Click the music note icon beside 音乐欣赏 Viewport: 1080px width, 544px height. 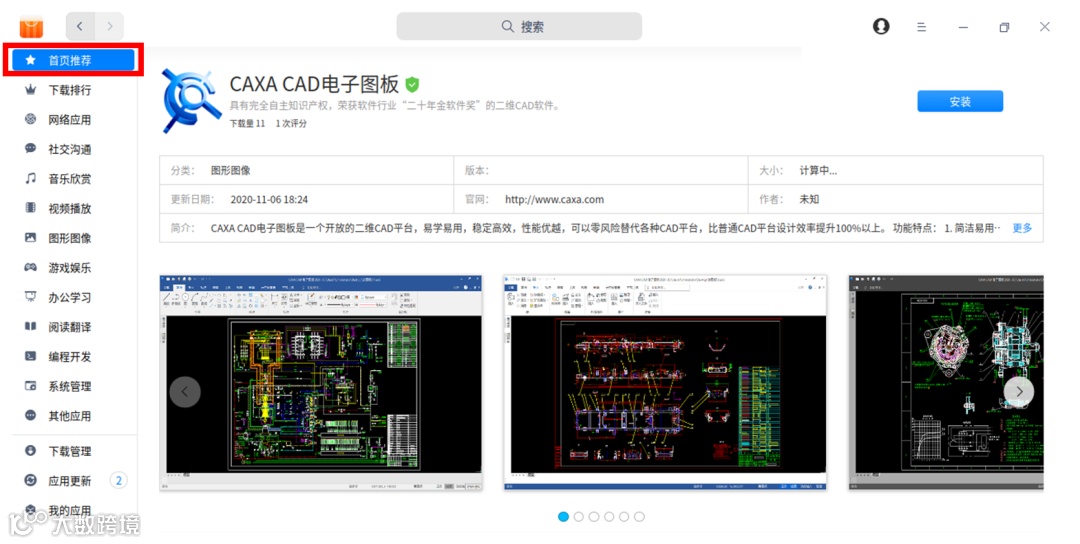tap(30, 178)
